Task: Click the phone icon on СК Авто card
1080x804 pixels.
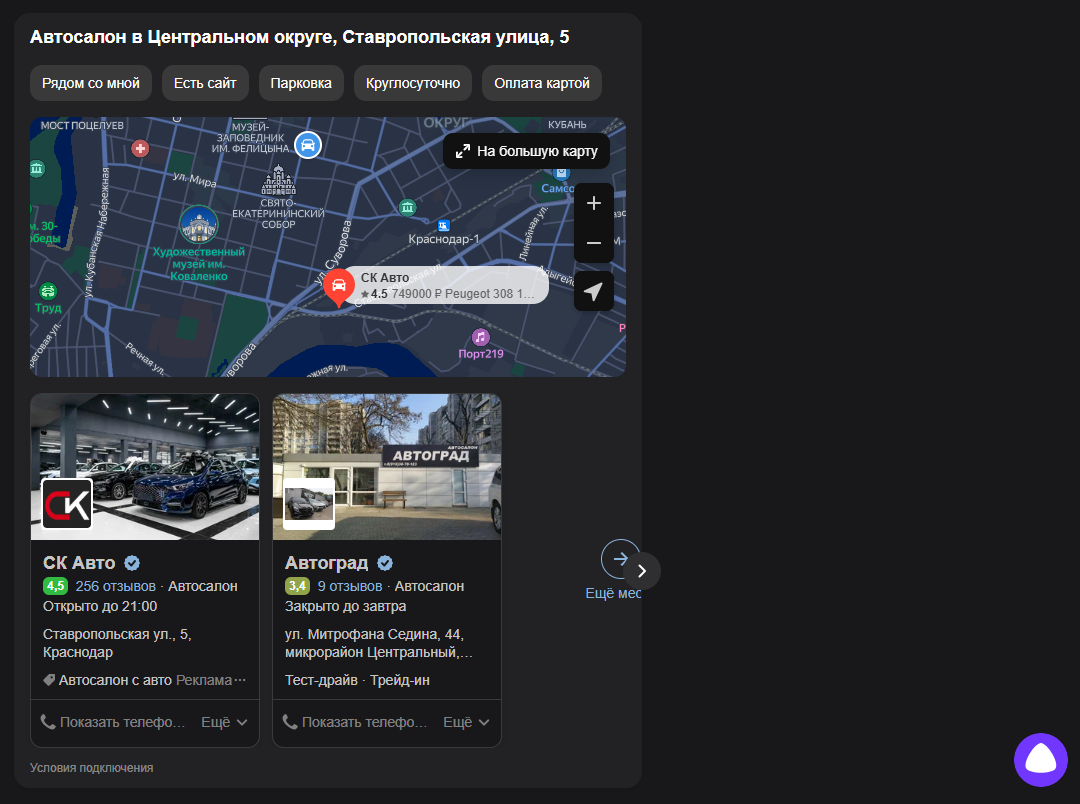Action: [x=48, y=721]
